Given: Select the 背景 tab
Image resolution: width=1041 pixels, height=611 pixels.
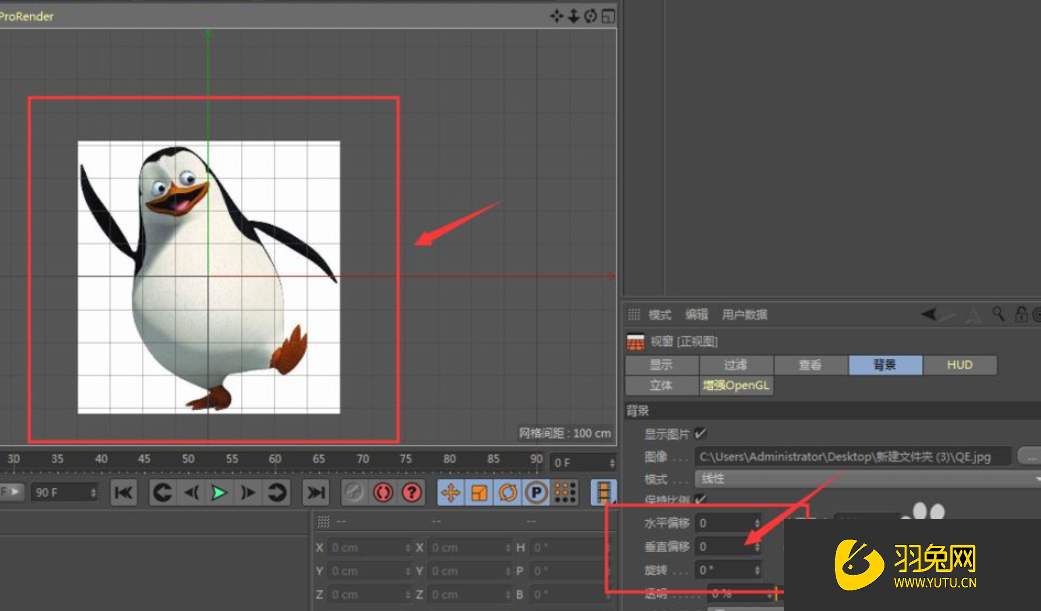Looking at the screenshot, I should click(x=885, y=365).
